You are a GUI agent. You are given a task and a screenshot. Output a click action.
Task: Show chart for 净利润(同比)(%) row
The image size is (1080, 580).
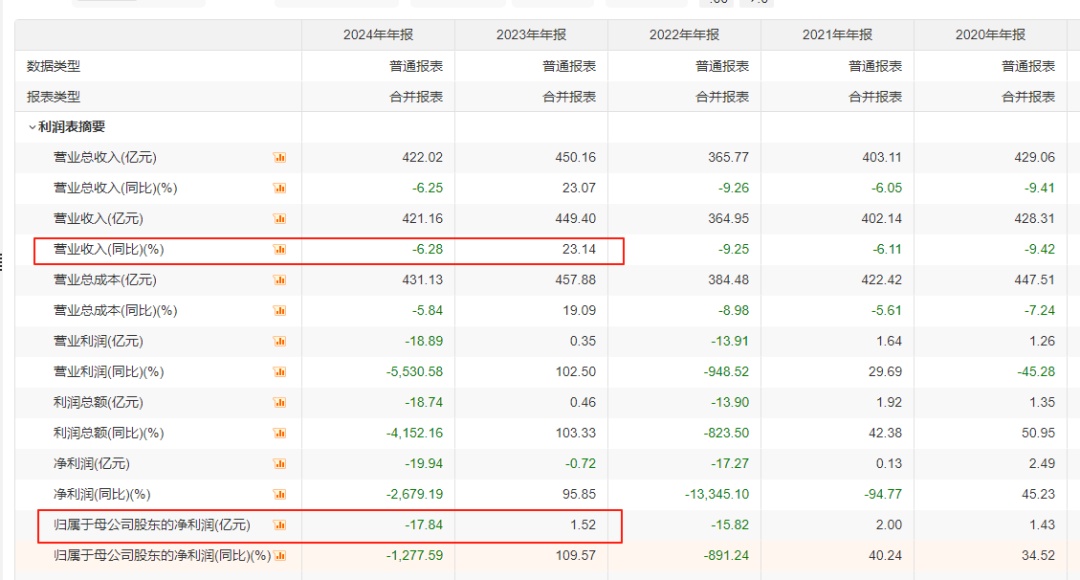[280, 494]
